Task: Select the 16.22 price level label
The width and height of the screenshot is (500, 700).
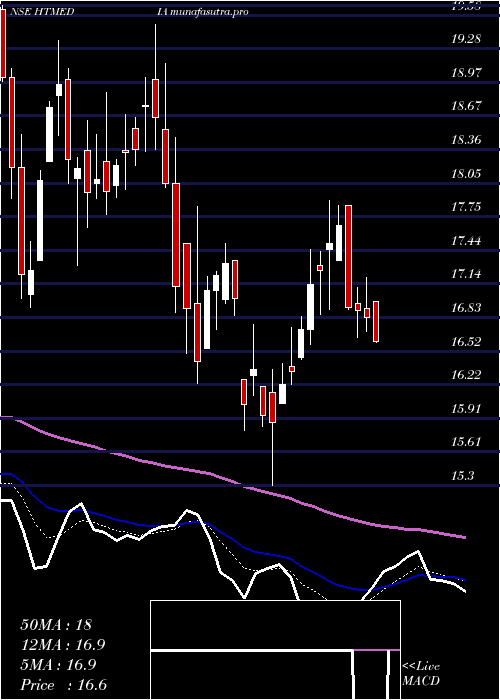Action: coord(466,375)
